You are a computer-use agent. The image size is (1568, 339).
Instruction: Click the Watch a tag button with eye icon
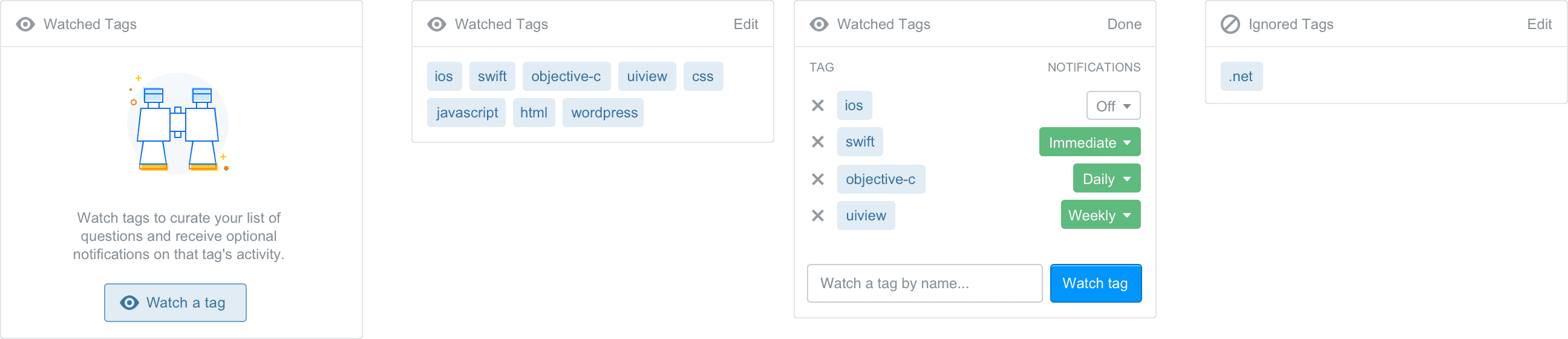pyautogui.click(x=175, y=303)
